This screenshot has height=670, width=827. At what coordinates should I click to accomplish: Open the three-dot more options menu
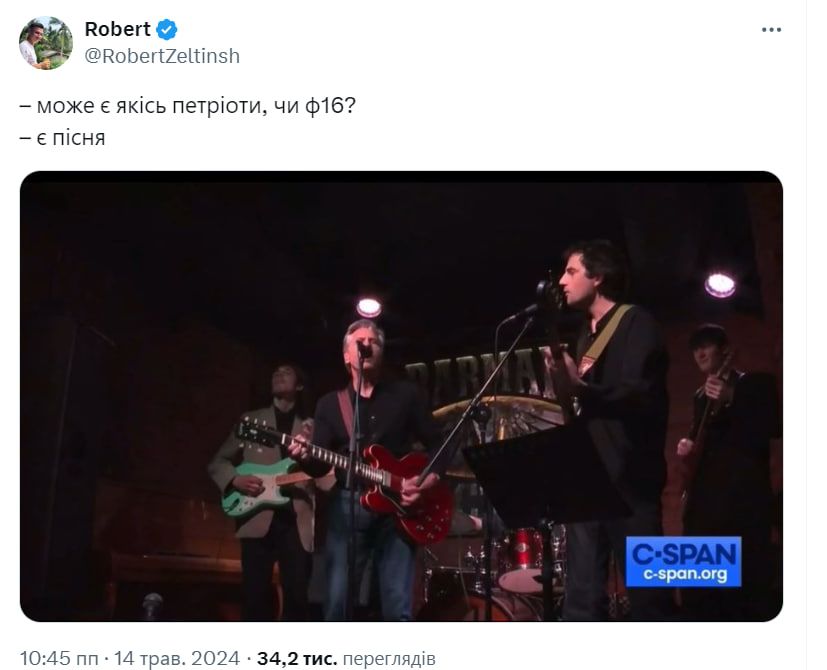click(771, 30)
